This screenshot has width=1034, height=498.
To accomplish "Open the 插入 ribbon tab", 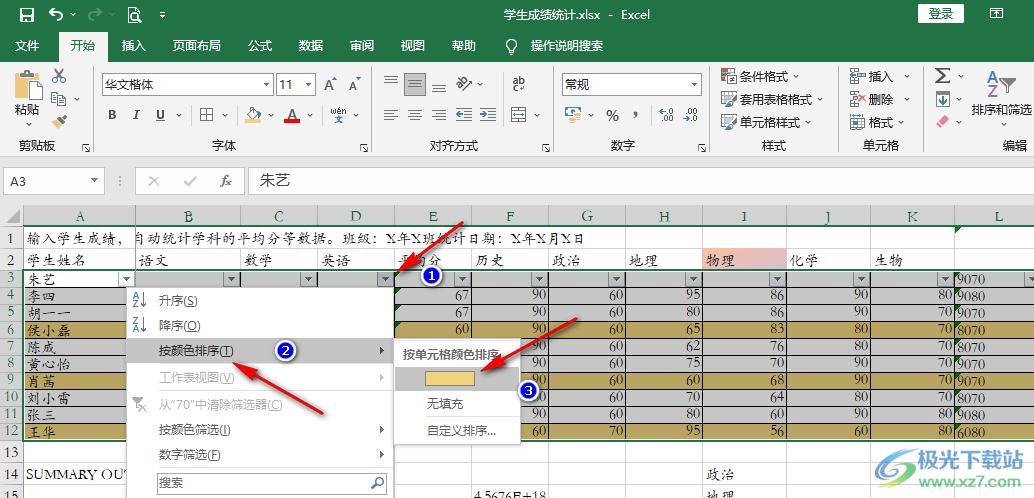I will tap(133, 46).
